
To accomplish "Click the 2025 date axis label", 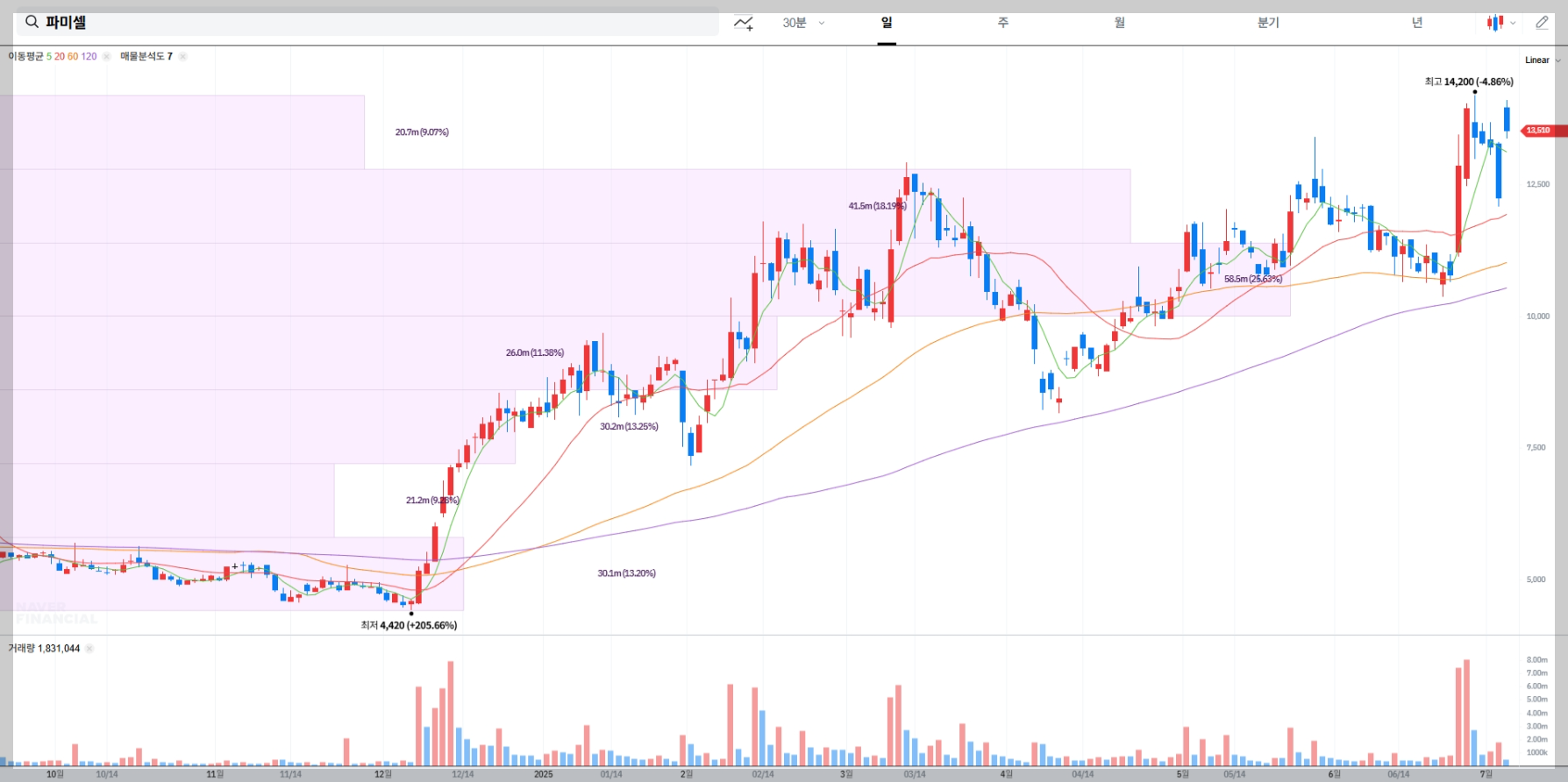I will coord(544,774).
